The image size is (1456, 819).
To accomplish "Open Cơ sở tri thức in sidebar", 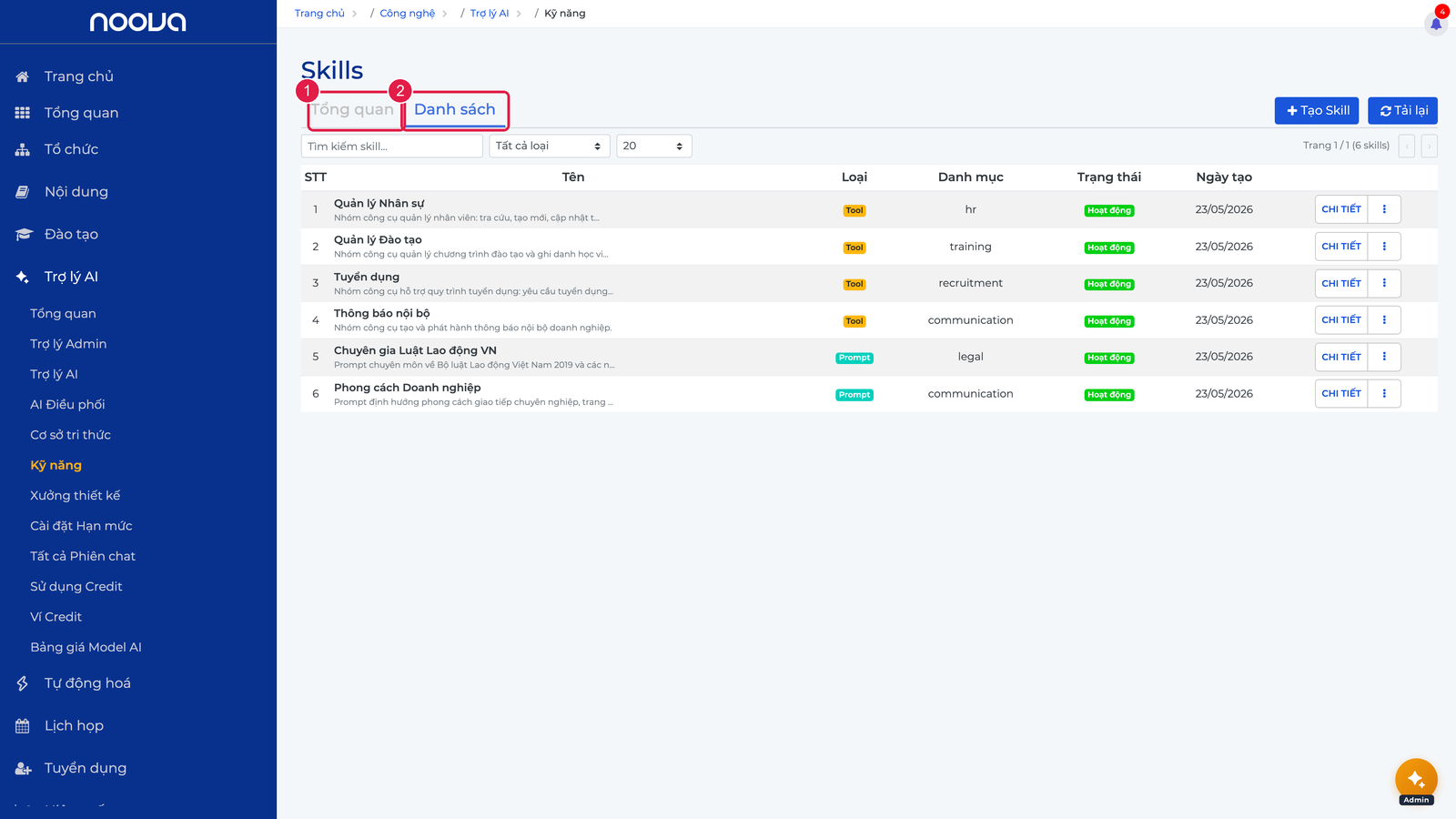I will 70,435.
